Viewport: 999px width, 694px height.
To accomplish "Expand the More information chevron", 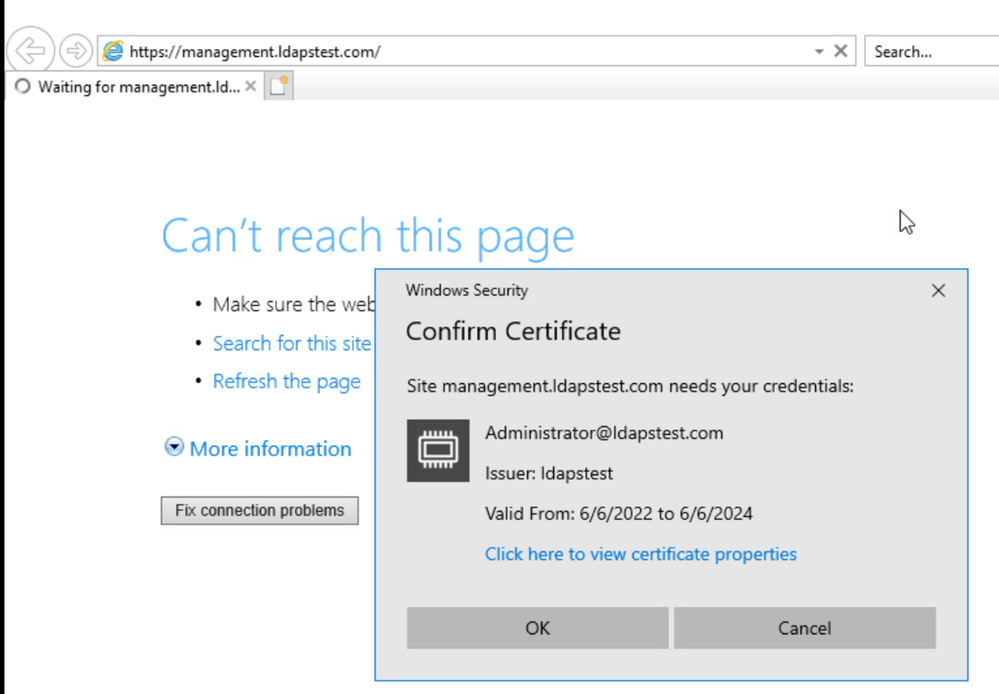I will pos(174,447).
